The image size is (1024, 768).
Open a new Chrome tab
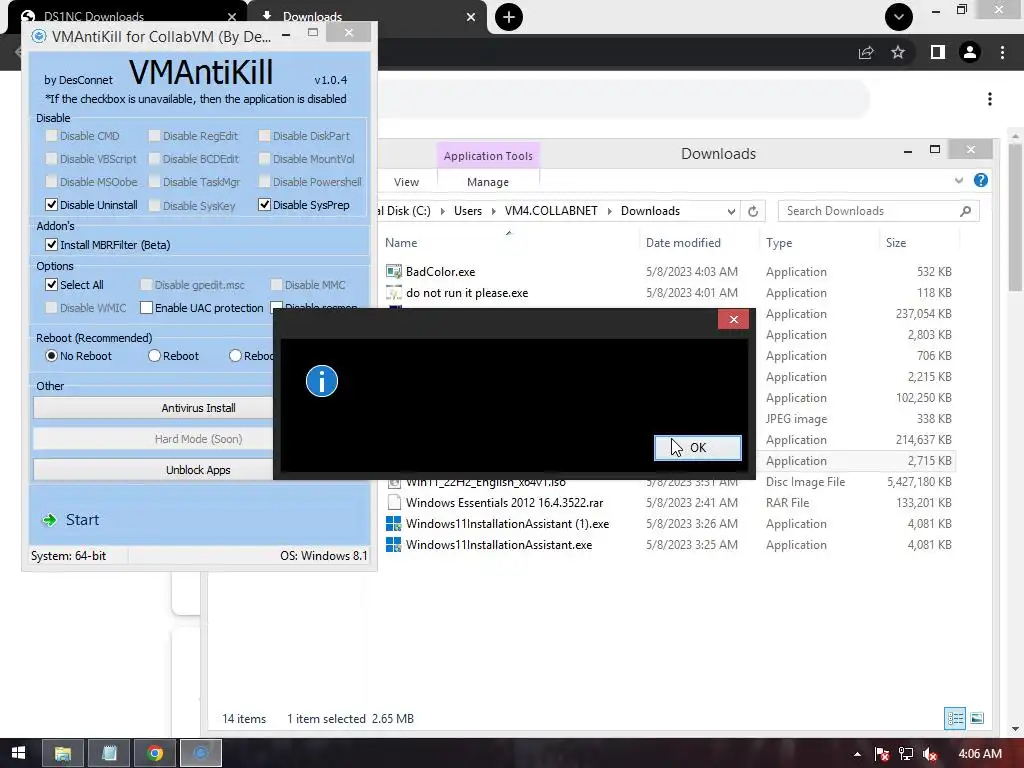509,17
